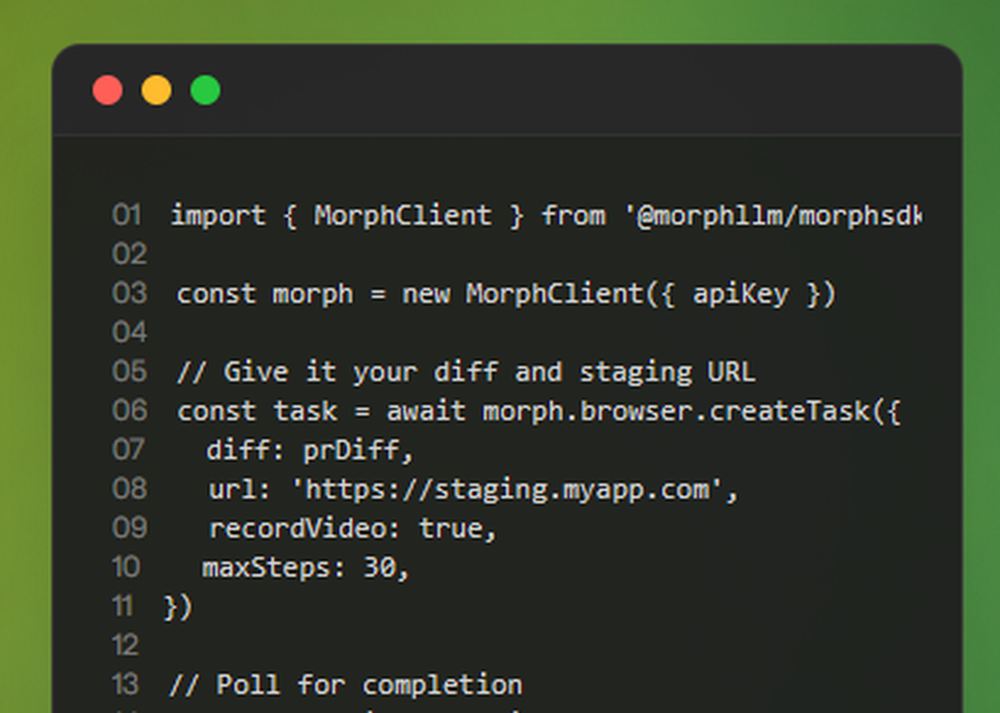Click line number 06 in the gutter
Viewport: 1000px width, 713px height.
[128, 411]
